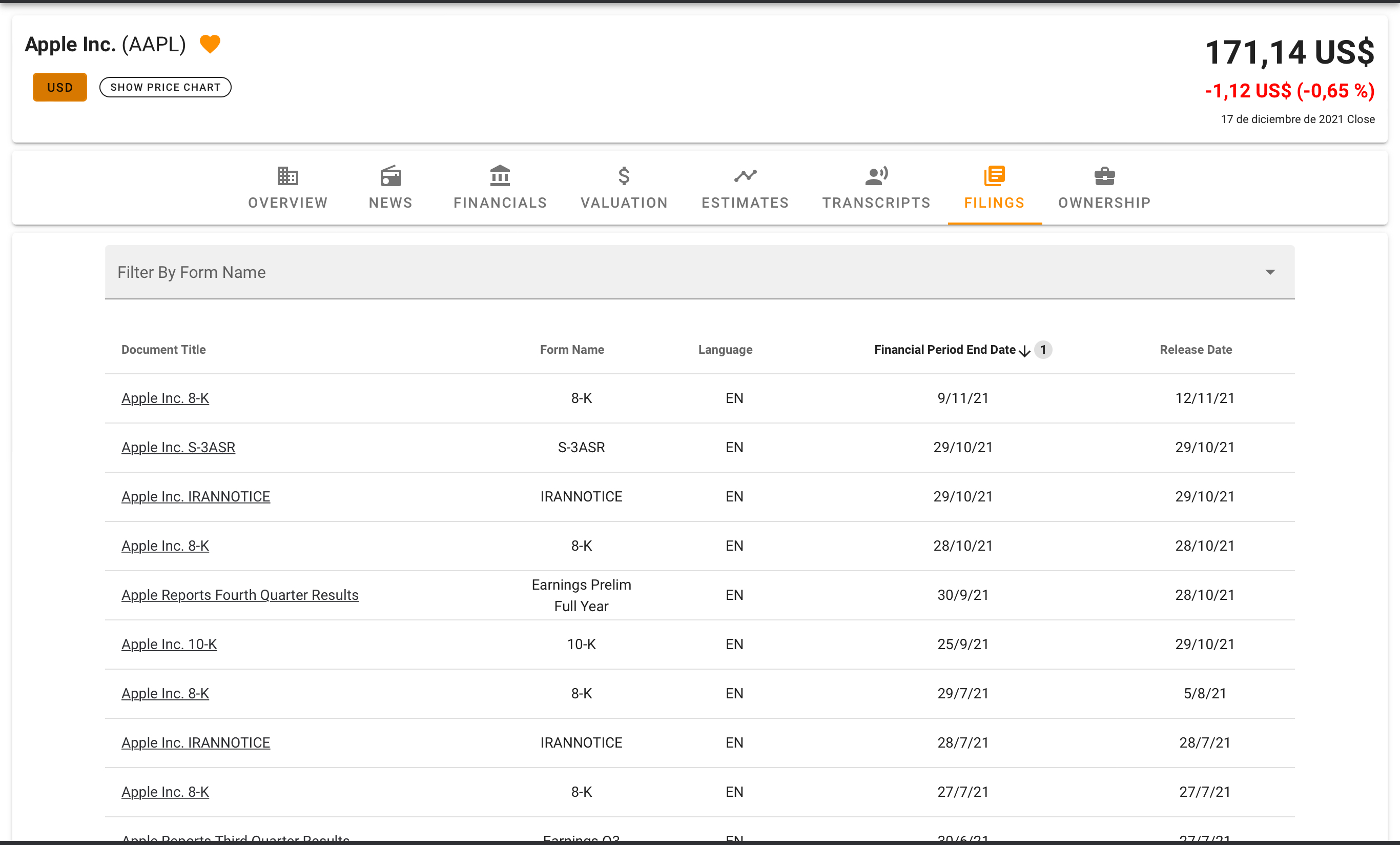Open the Apple Inc. 10-K filing
Image resolution: width=1400 pixels, height=845 pixels.
(169, 645)
